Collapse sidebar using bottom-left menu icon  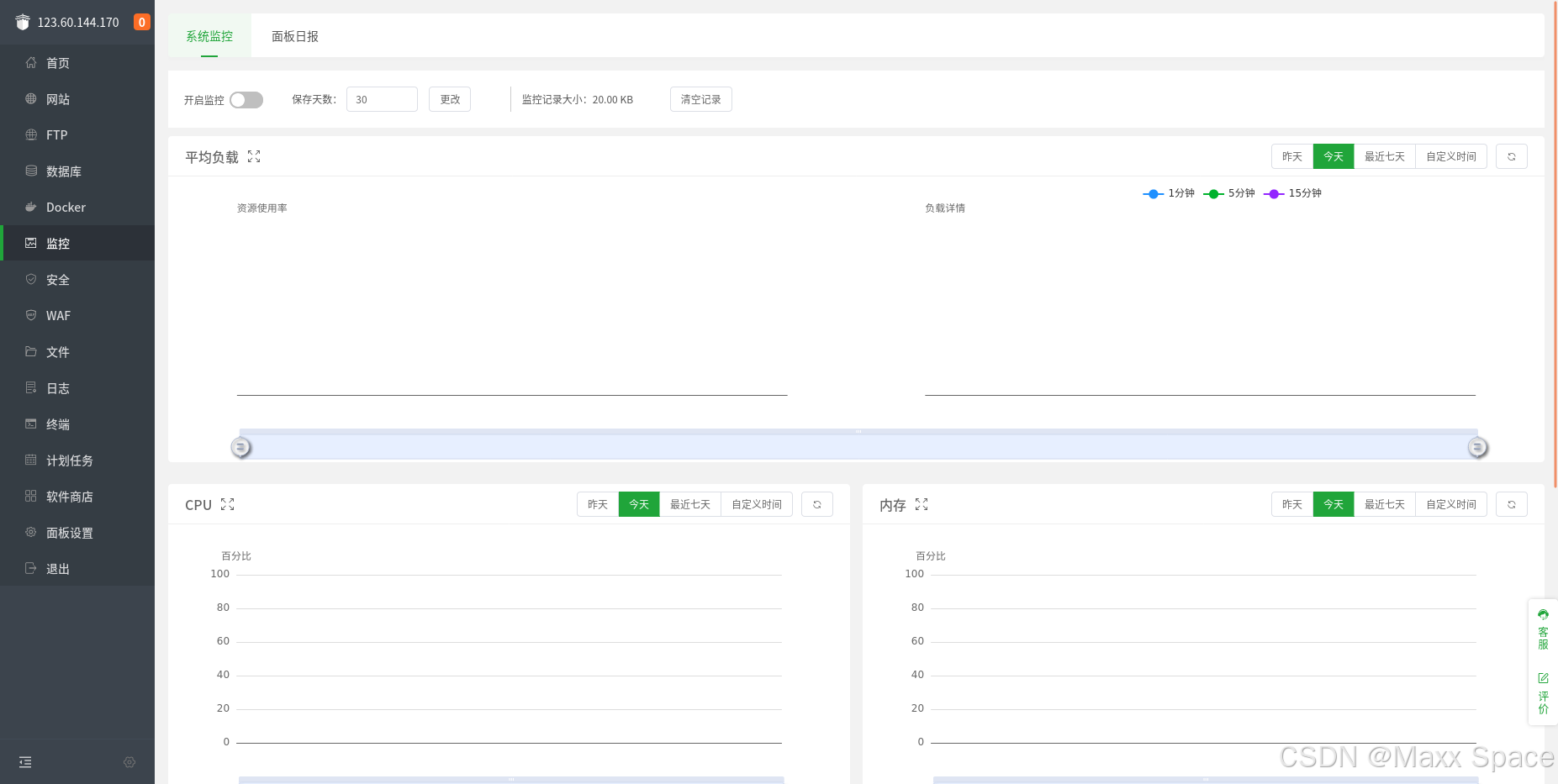click(25, 762)
